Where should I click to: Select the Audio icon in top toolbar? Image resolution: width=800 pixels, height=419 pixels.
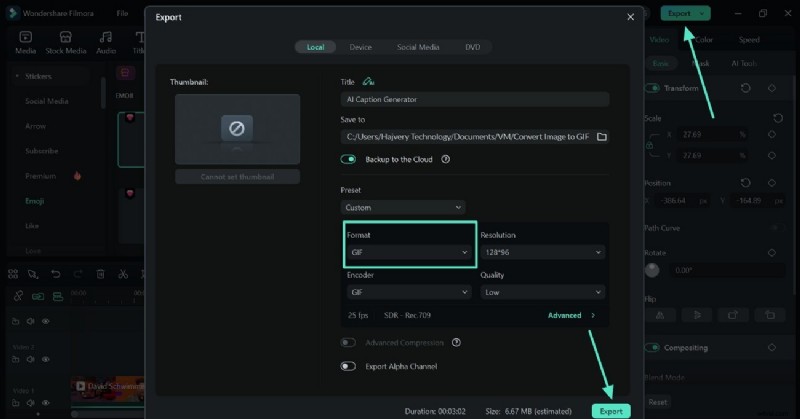click(106, 40)
